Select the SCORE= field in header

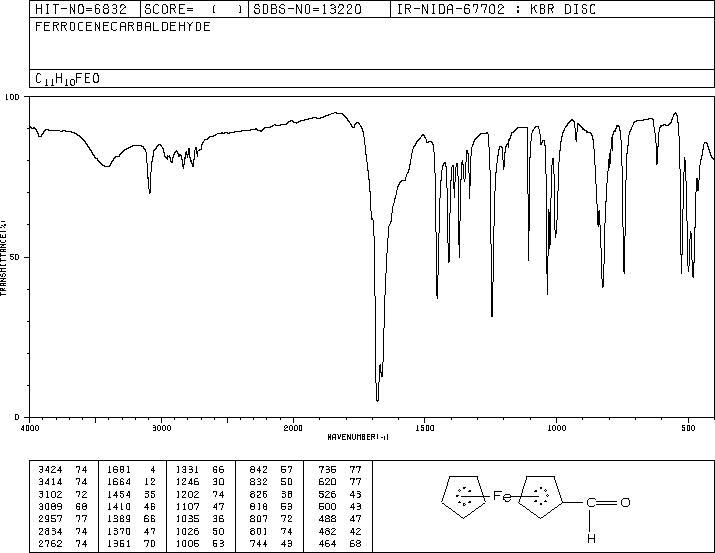click(x=194, y=9)
